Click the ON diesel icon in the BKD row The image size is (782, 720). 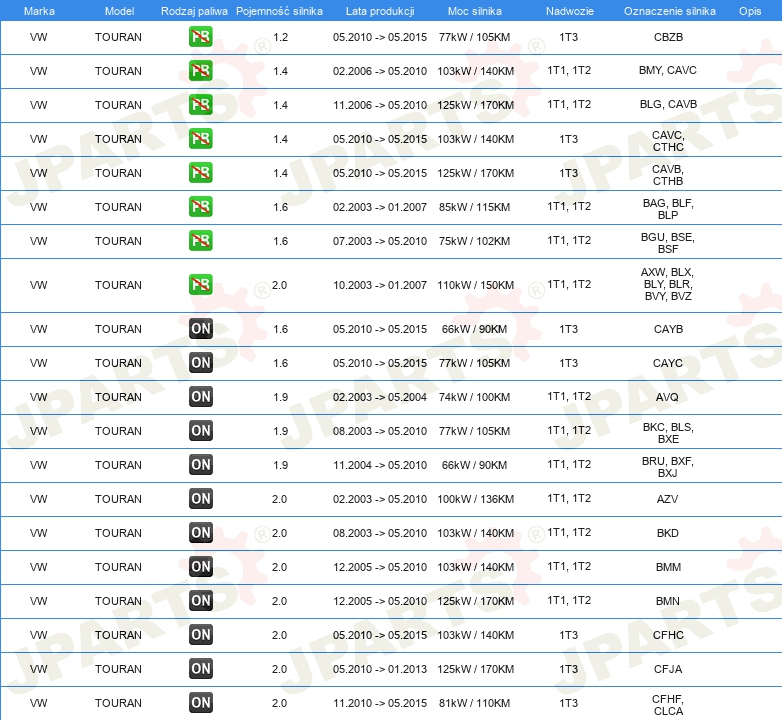coord(200,533)
